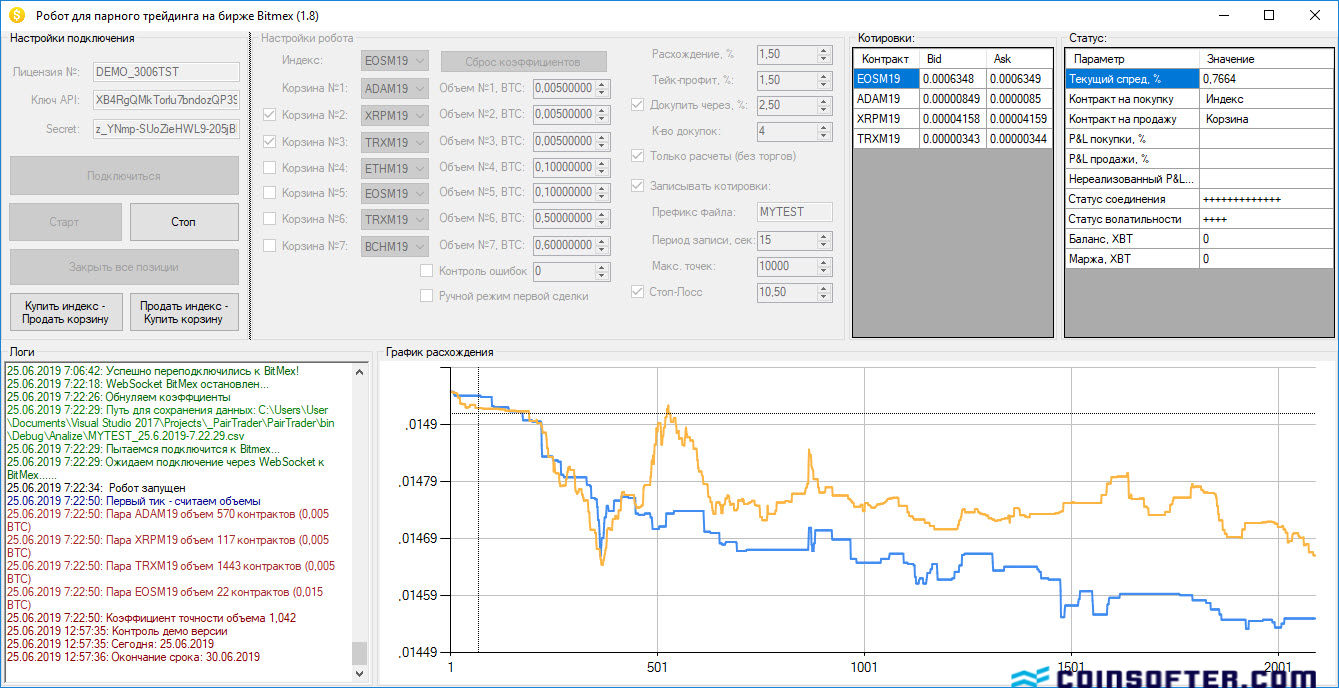
Task: Click Продать индекс - Купить корзину button
Action: tap(184, 312)
